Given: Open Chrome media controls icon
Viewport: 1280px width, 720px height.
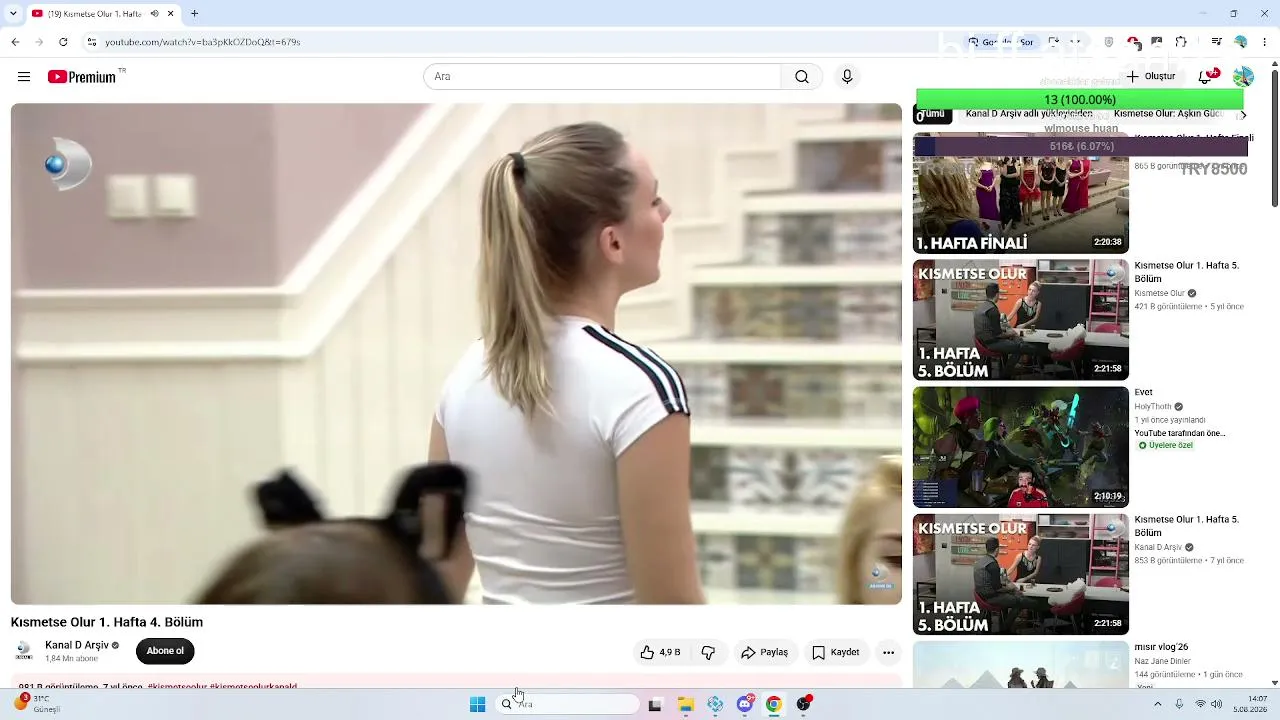Looking at the screenshot, I should [x=1216, y=42].
